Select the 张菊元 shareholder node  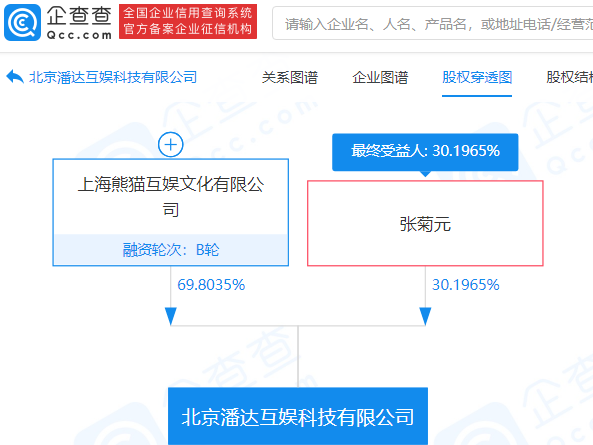point(425,223)
